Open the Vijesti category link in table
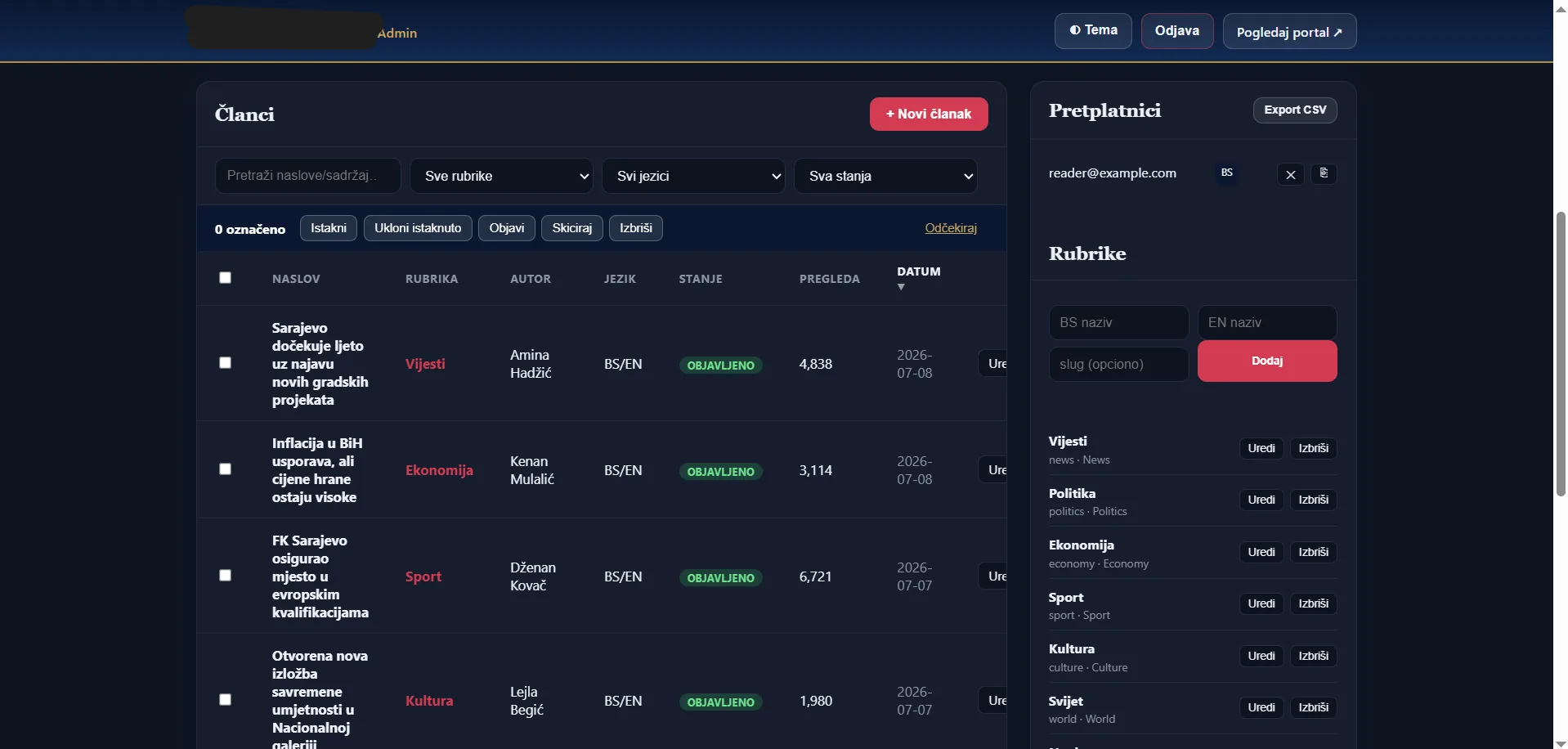This screenshot has width=1568, height=749. [x=425, y=364]
